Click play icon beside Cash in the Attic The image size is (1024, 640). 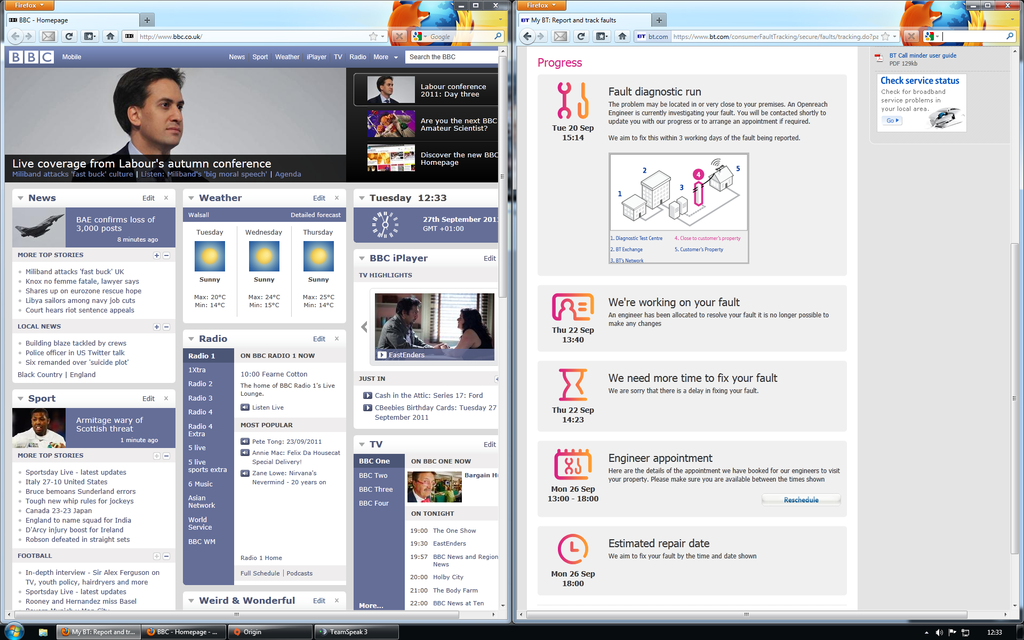(x=368, y=395)
